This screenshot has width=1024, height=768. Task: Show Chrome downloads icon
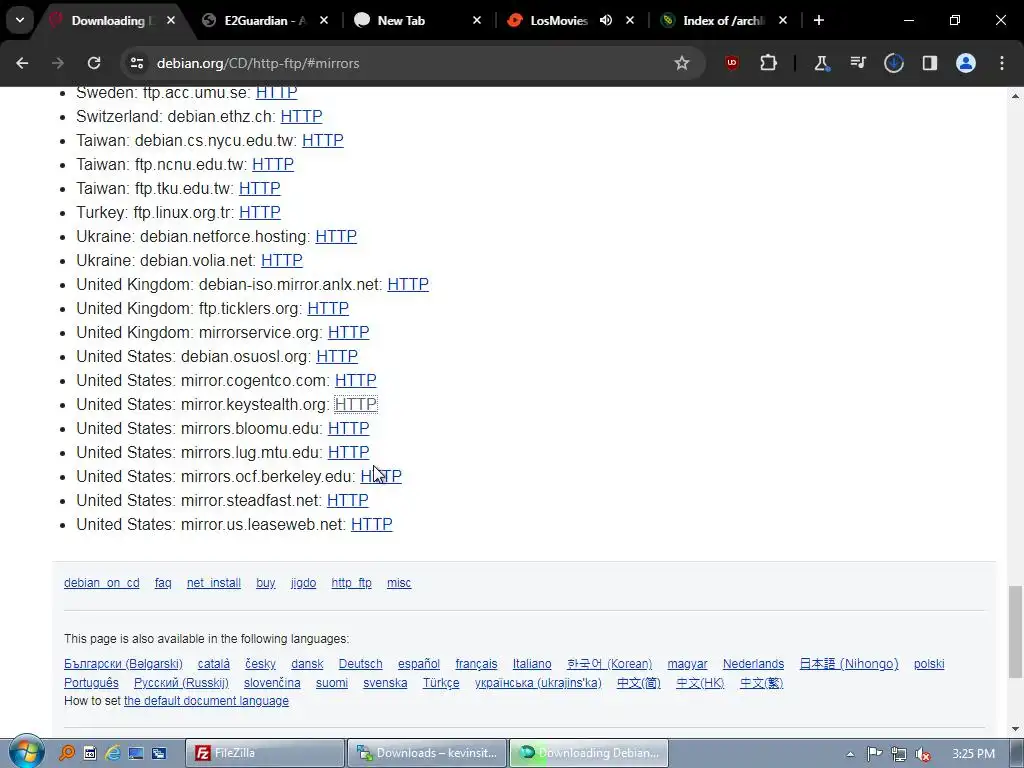click(893, 63)
